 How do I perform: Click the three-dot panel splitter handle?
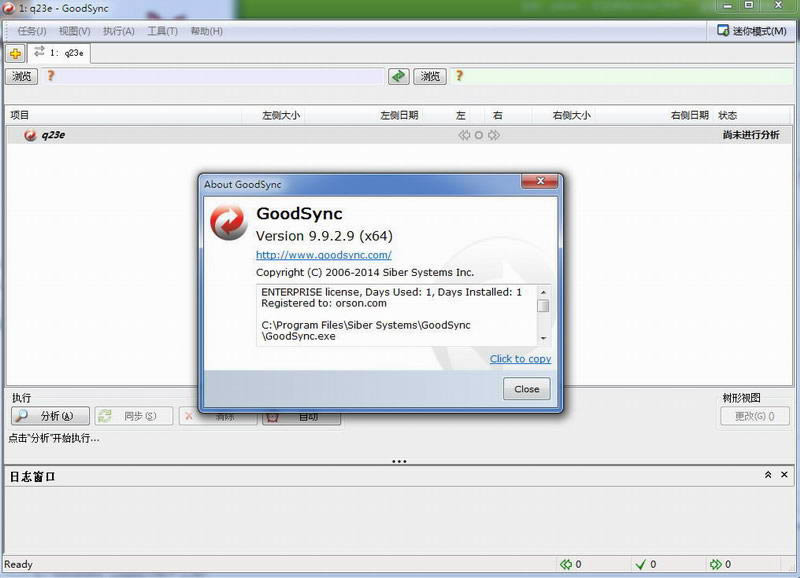(x=399, y=461)
